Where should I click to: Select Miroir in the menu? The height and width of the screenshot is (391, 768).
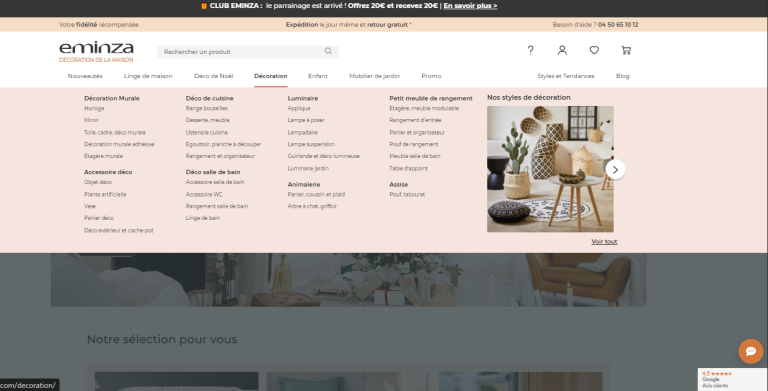pos(91,120)
